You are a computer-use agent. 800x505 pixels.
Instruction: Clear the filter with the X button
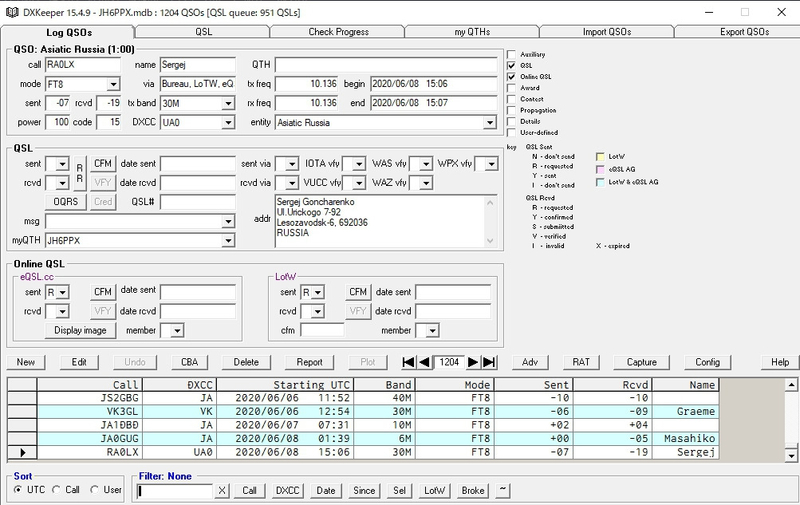222,491
